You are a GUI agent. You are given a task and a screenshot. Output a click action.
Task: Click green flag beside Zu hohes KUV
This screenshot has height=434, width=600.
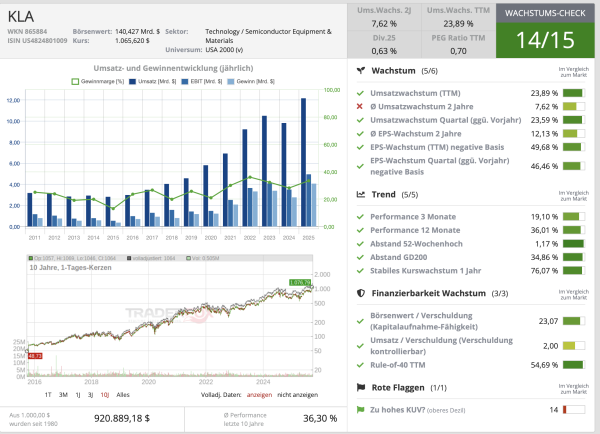[x=360, y=409]
